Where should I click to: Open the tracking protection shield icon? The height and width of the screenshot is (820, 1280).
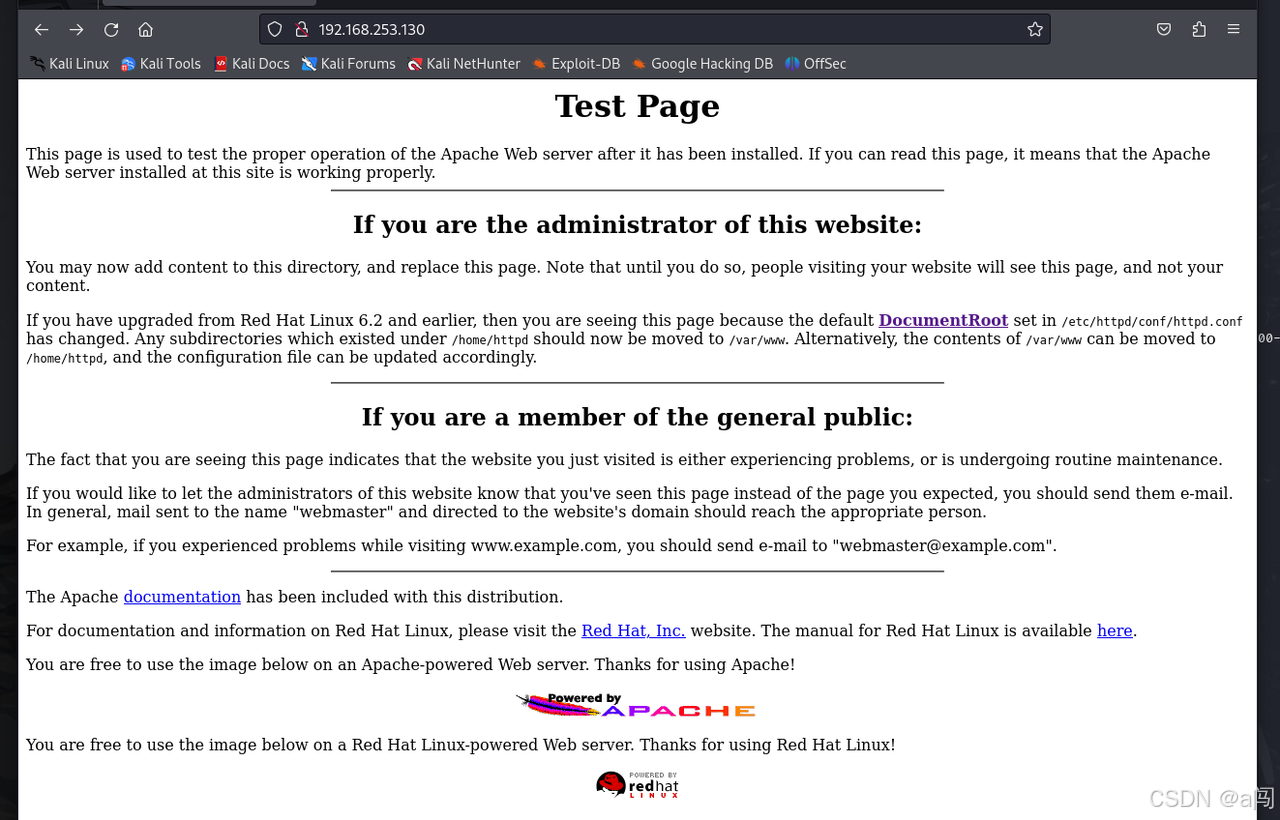[275, 29]
